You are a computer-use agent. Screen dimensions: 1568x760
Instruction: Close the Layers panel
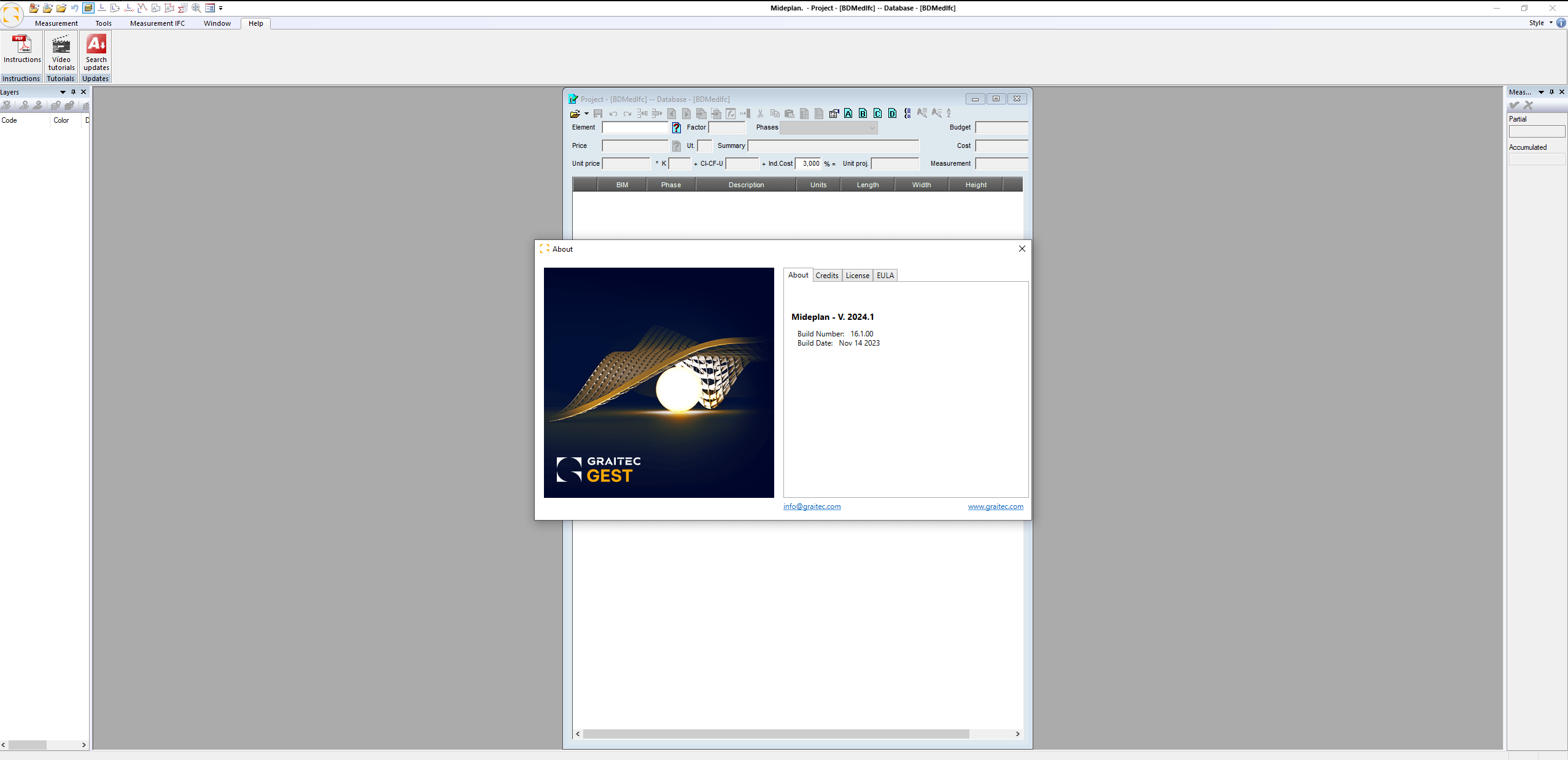click(x=84, y=92)
